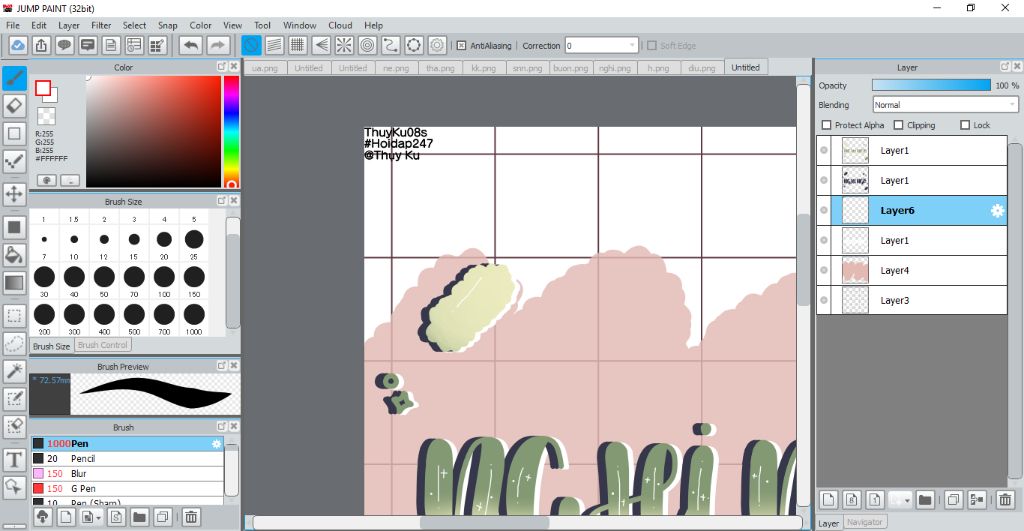Enable Clipping checkbox
The height and width of the screenshot is (531, 1024).
tap(899, 125)
